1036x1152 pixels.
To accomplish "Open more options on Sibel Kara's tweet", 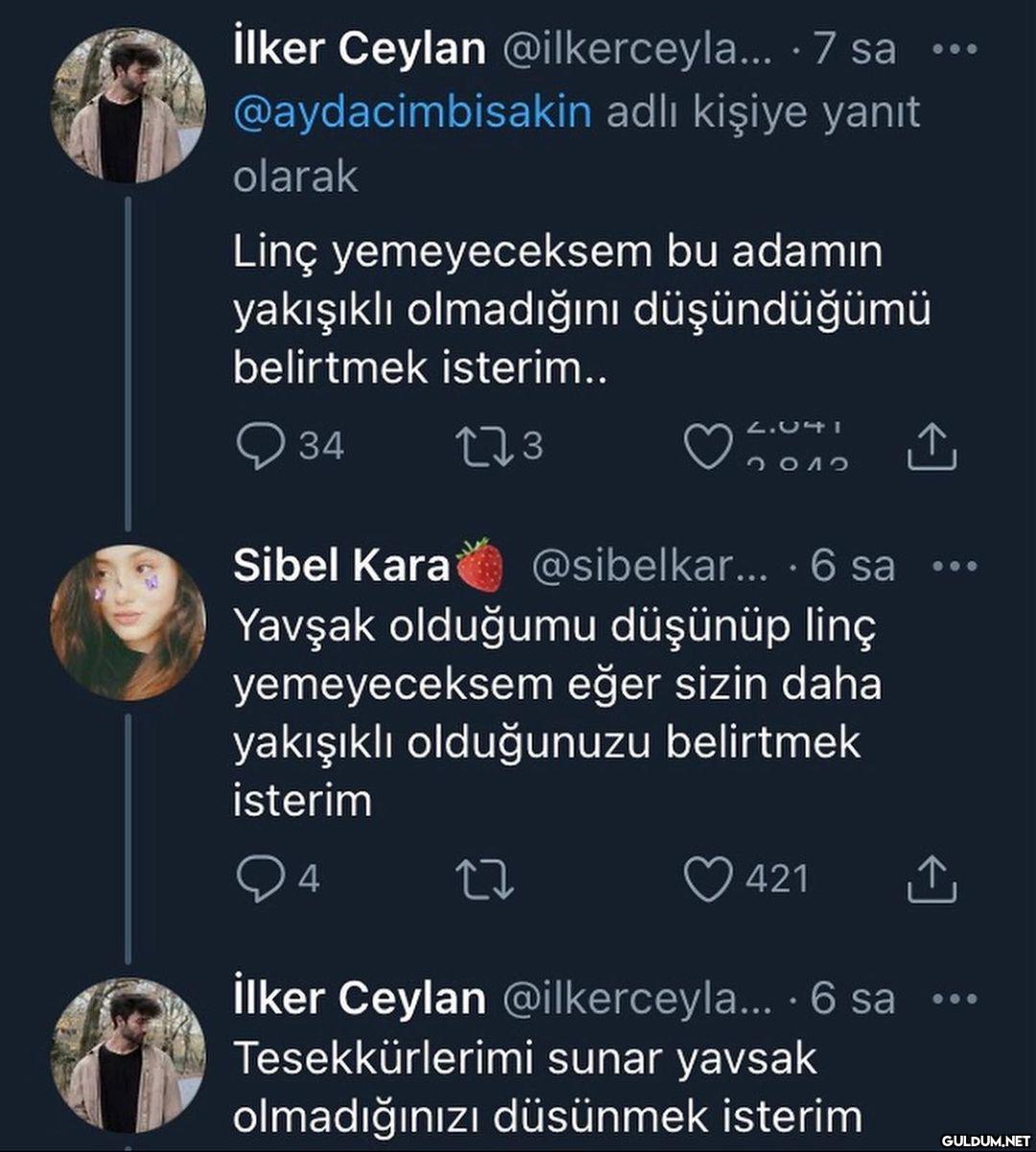I will pos(954,566).
